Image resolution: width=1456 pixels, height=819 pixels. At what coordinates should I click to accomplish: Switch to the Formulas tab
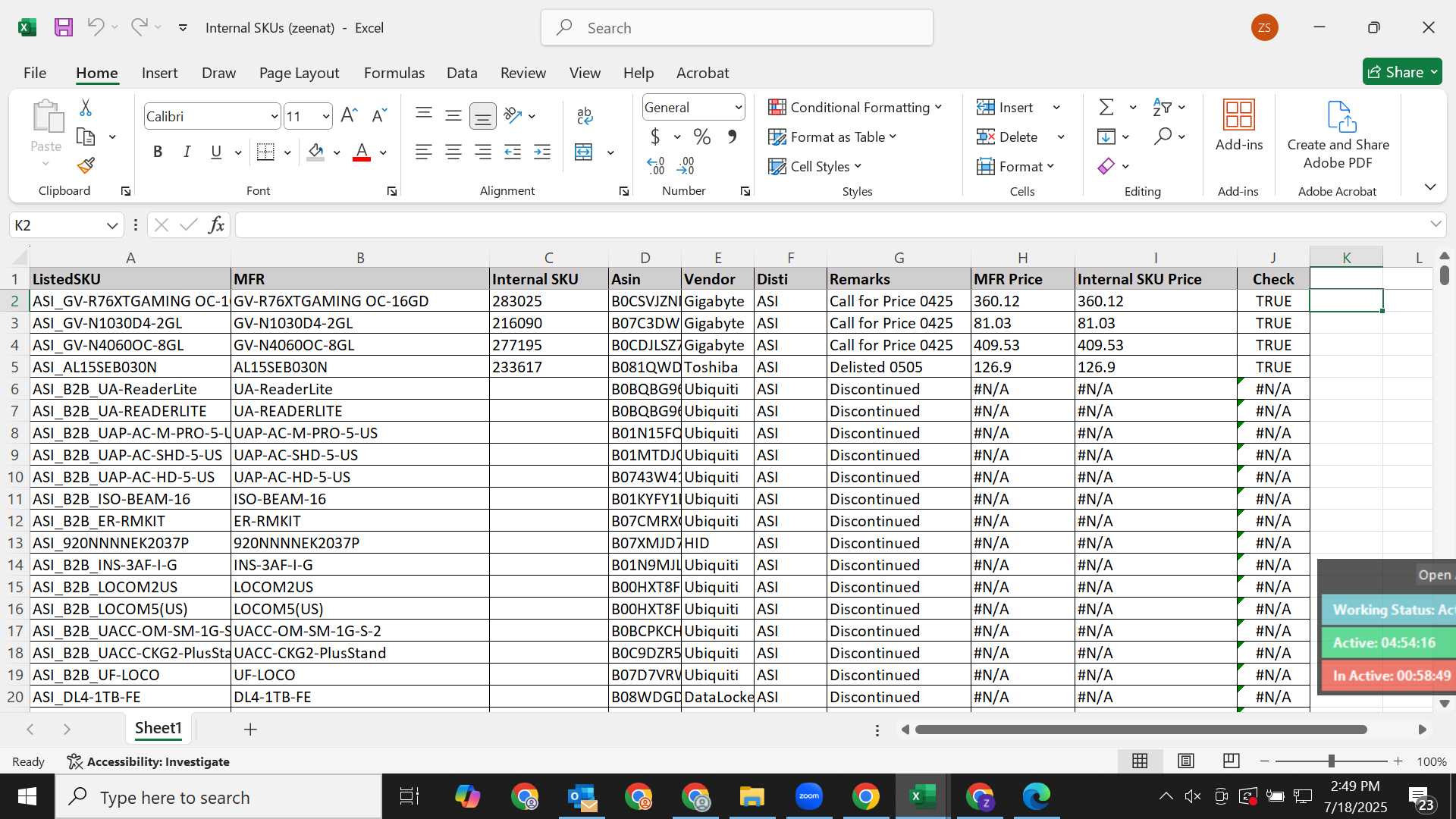[394, 73]
